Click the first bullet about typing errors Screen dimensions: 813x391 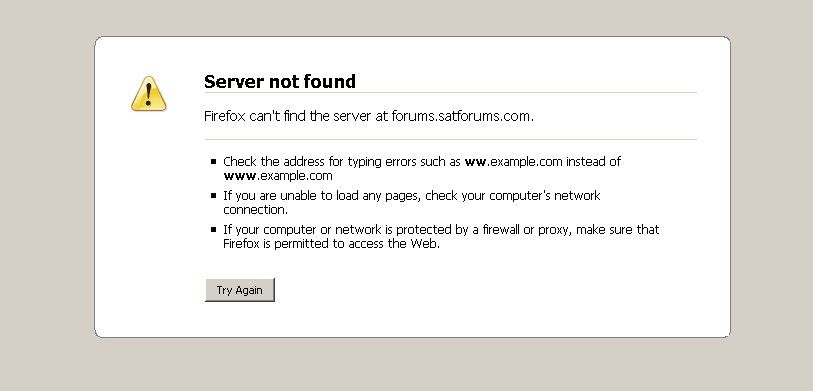[422, 169]
